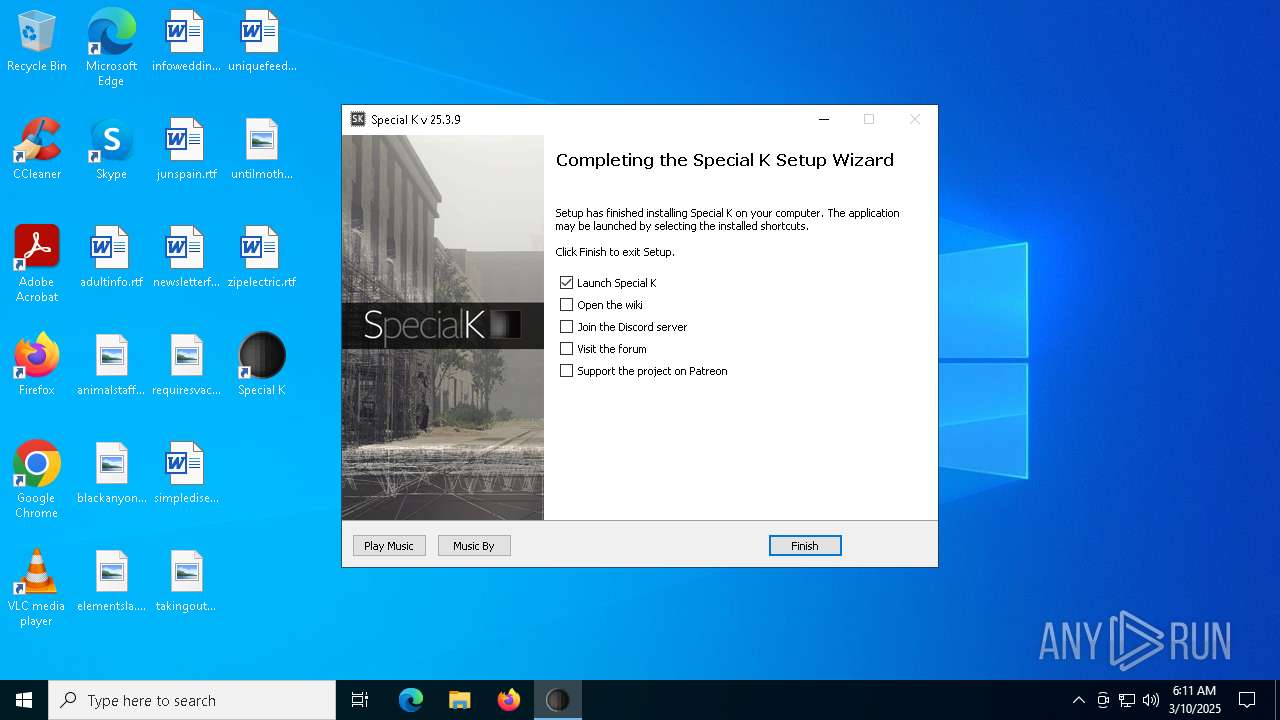Viewport: 1280px width, 720px height.
Task: Open the clock showing 6:11 AM
Action: (x=1195, y=700)
